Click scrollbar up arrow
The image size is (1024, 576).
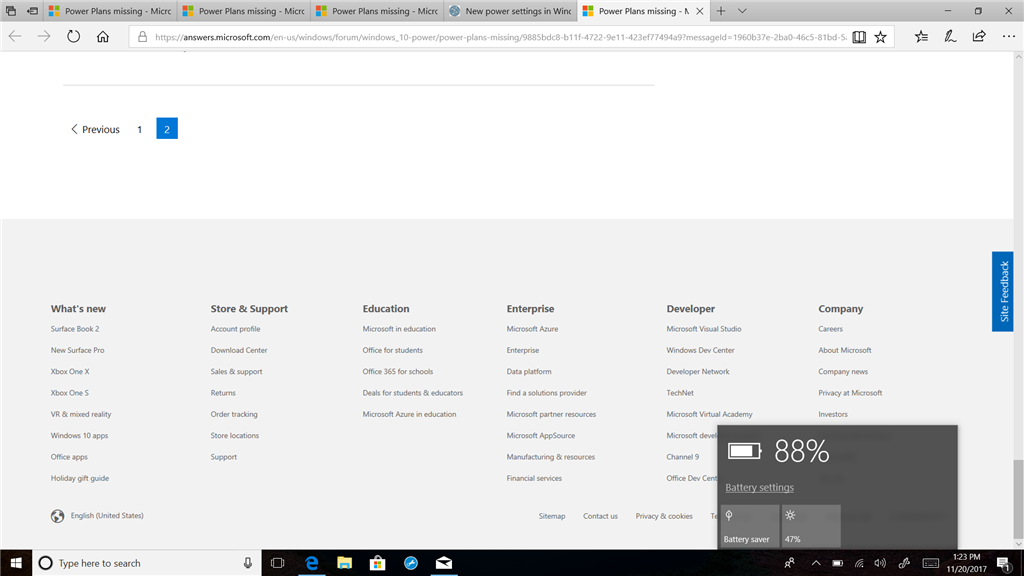point(1018,57)
